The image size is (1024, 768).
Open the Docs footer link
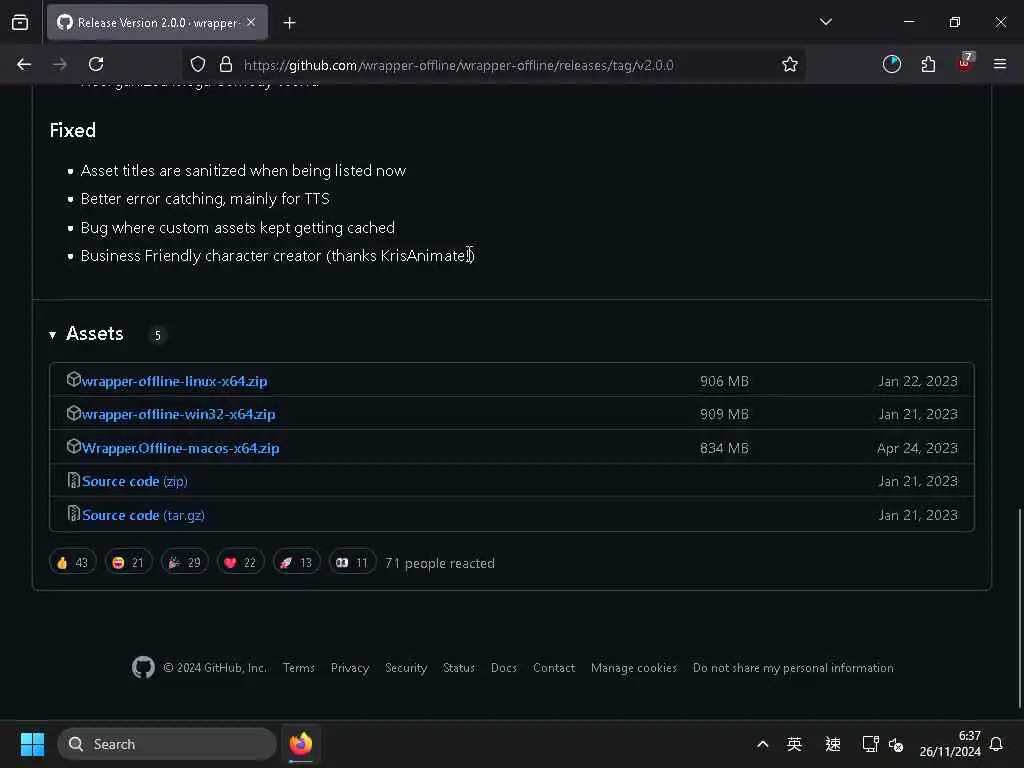504,667
